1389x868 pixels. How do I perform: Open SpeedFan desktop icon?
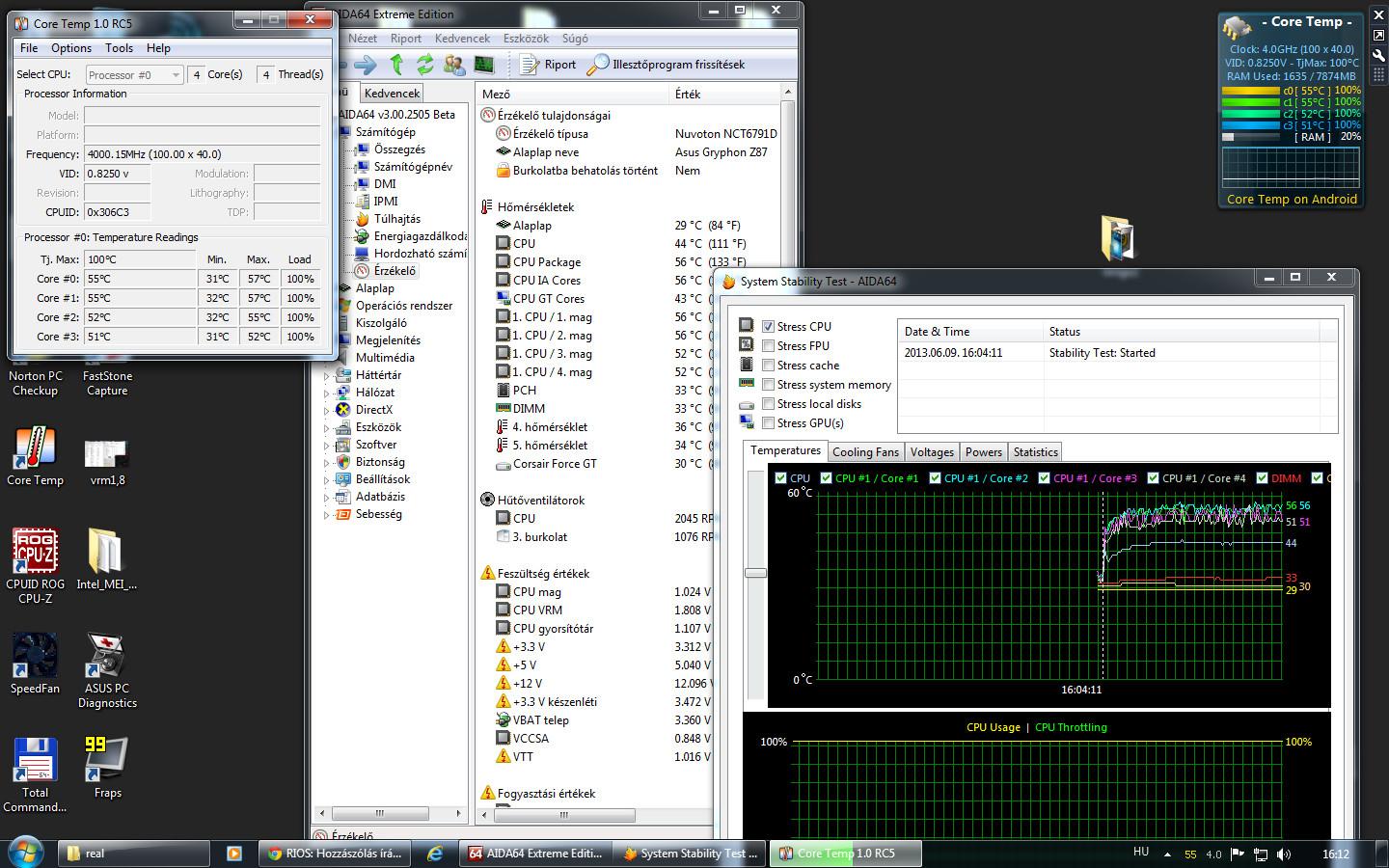35,665
